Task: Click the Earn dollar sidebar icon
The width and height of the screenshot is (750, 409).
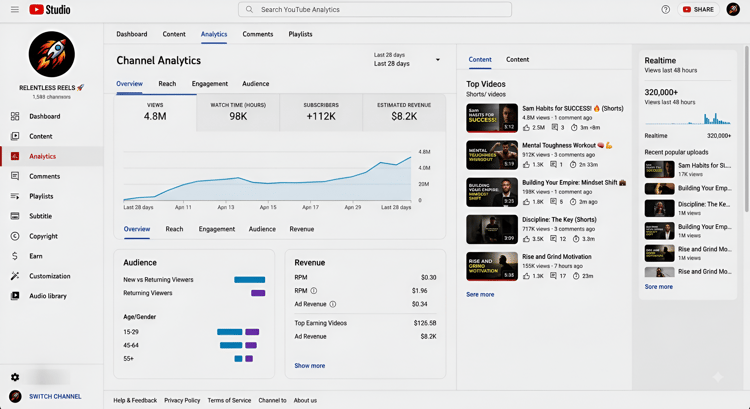Action: coord(15,256)
